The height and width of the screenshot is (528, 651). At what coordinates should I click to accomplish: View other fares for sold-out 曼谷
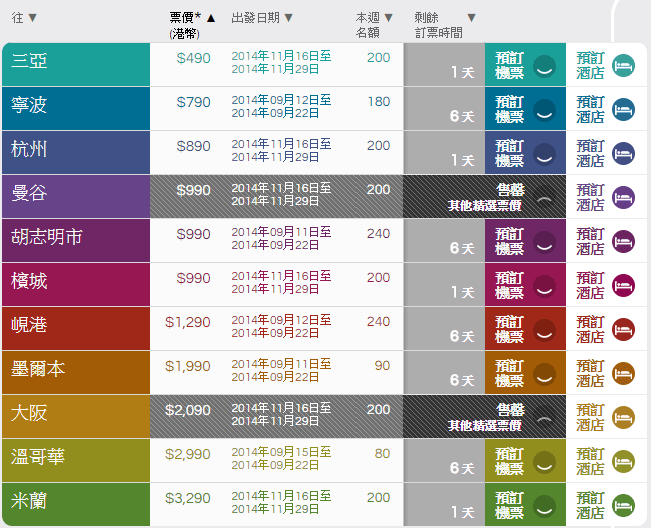pyautogui.click(x=484, y=204)
